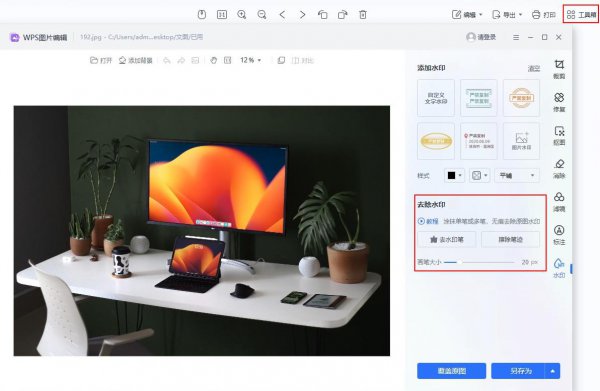Choose the gold oval watermark template
Image resolution: width=600 pixels, height=391 pixels.
click(x=436, y=141)
